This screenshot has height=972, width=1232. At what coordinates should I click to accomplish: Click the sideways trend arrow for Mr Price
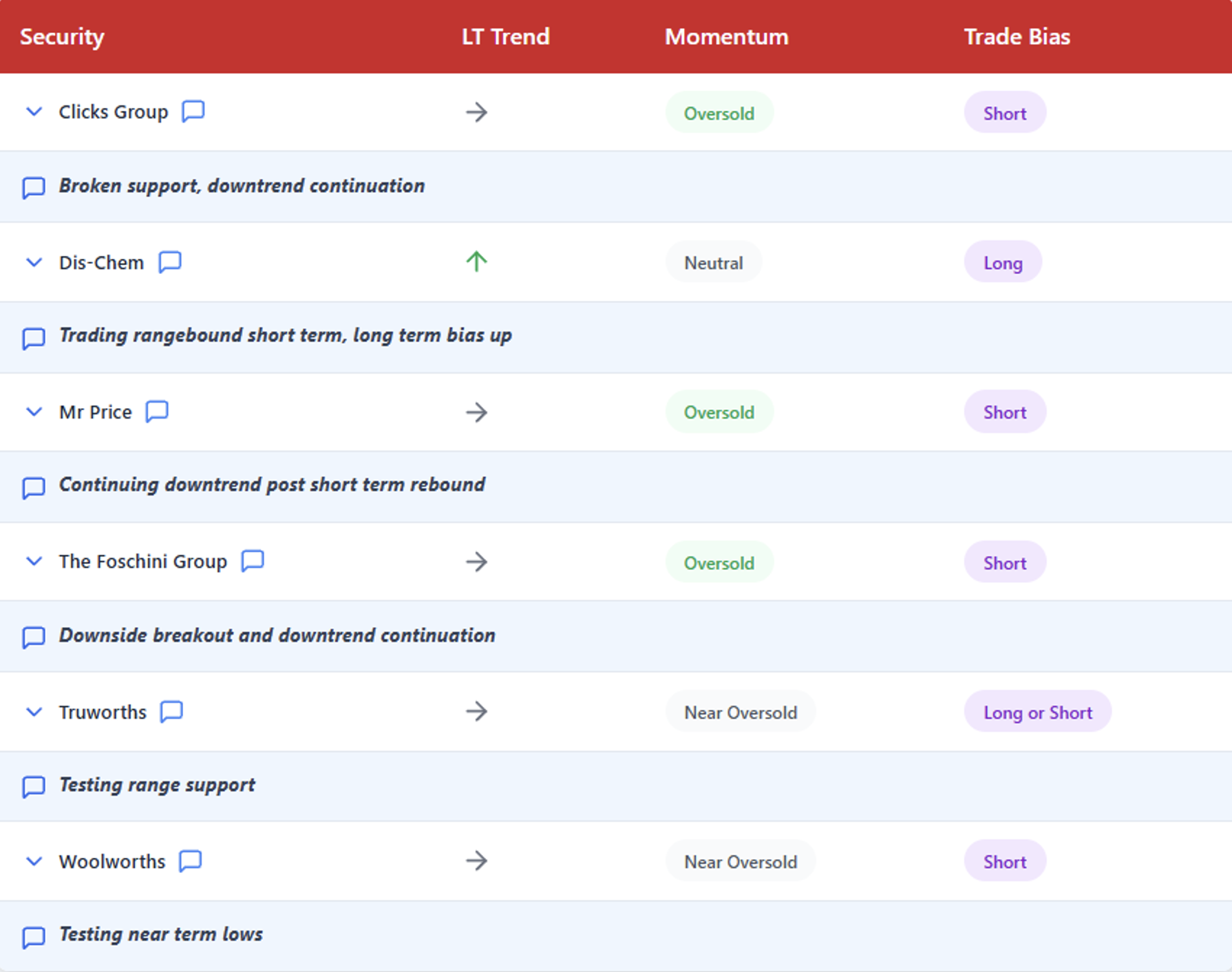coord(476,412)
